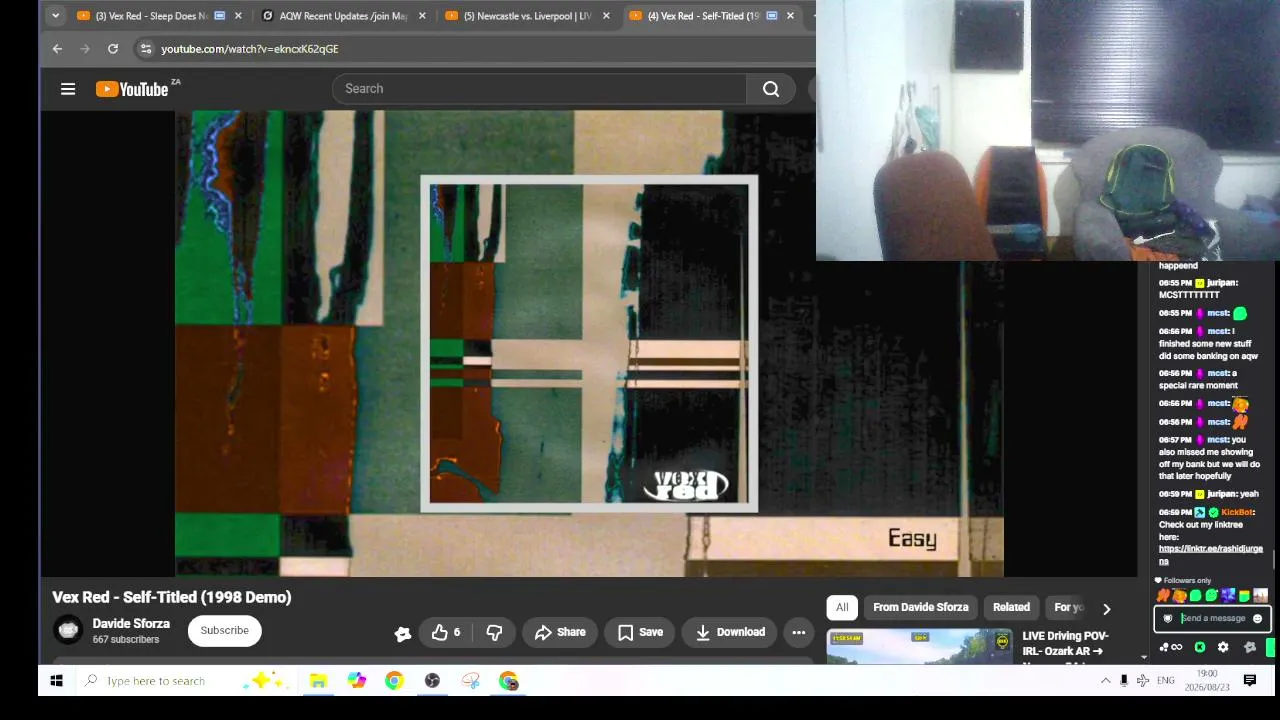Type in the Send a message chat field
Screen dimensions: 1280x720
[1213, 619]
